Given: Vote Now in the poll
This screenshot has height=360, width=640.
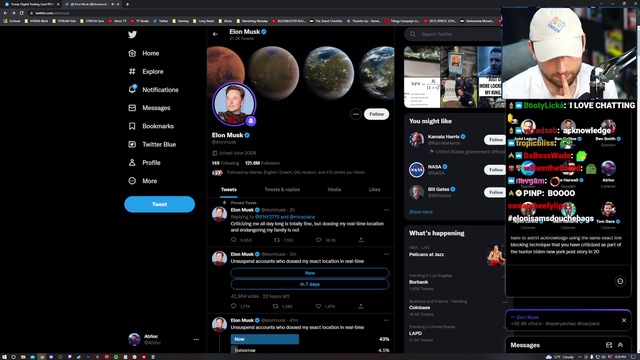Looking at the screenshot, I should (x=310, y=273).
